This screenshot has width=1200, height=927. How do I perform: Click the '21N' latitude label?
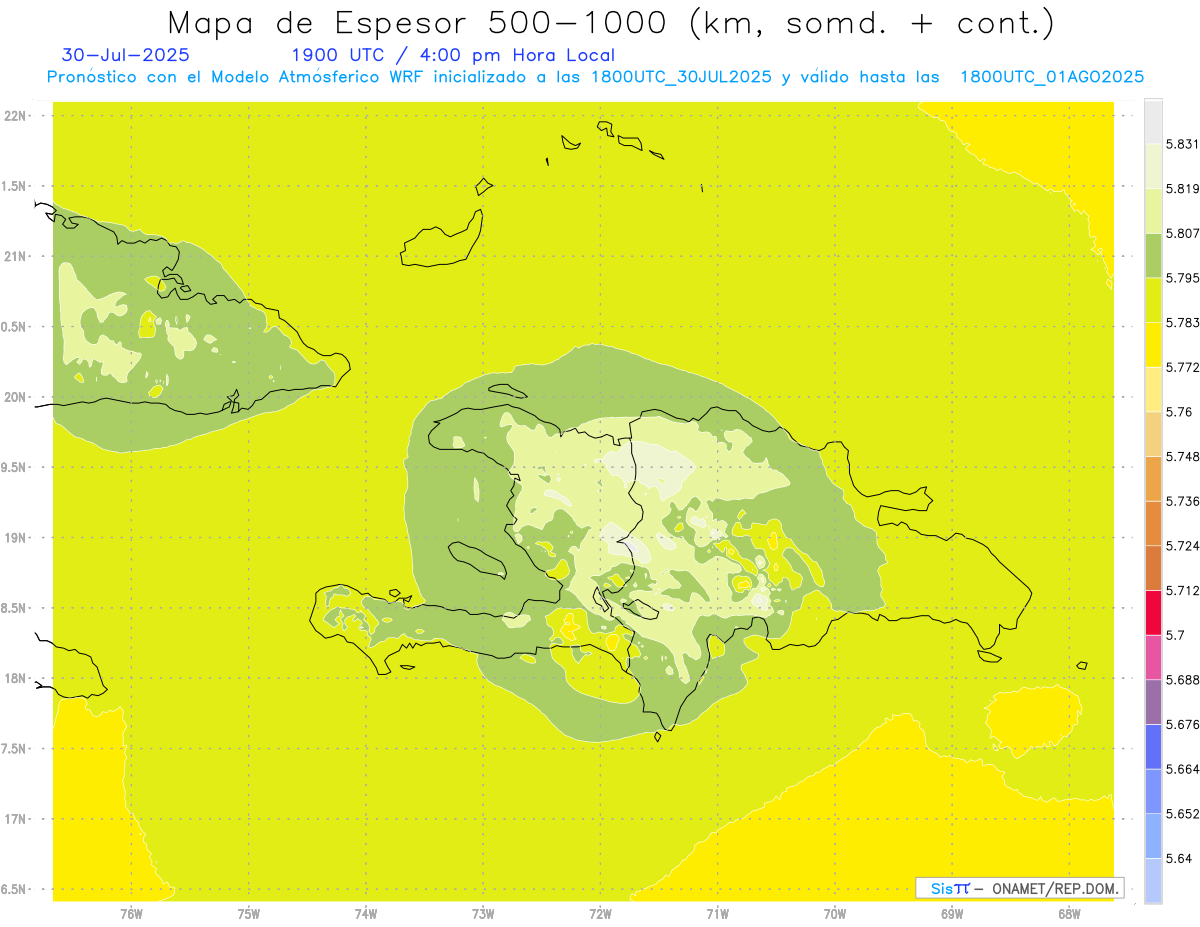click(16, 257)
